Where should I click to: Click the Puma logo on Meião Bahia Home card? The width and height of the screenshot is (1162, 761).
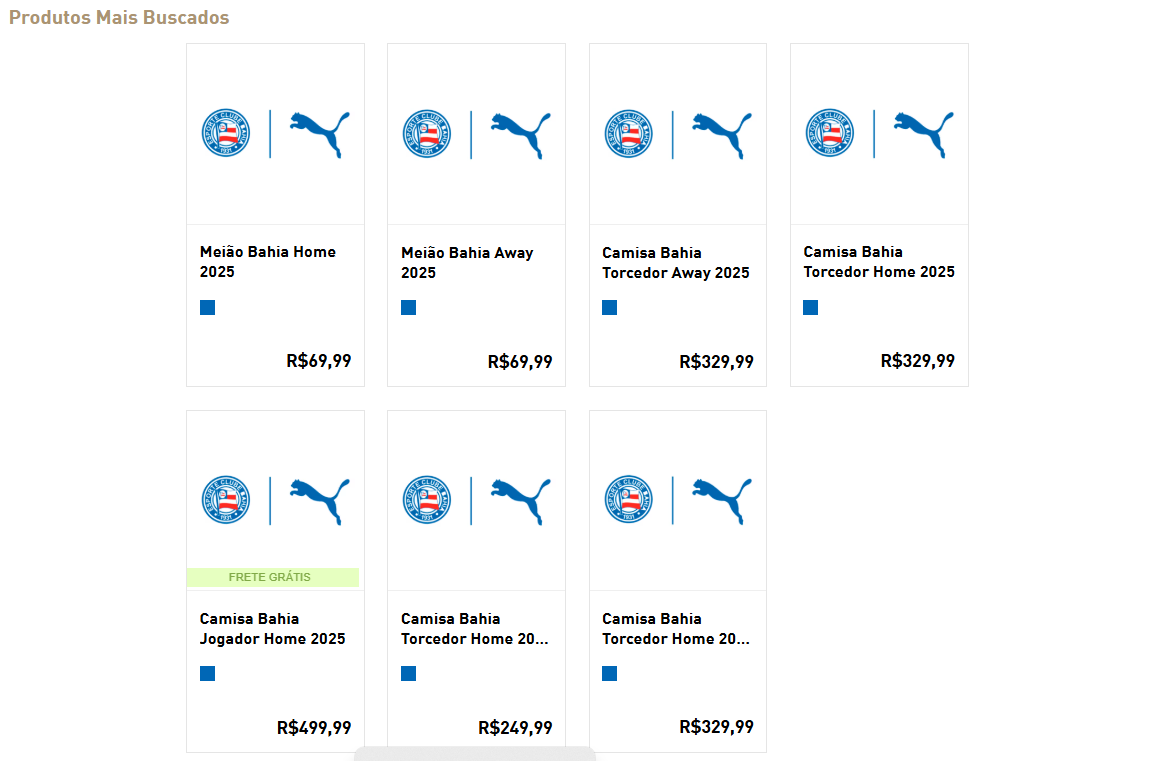click(319, 134)
